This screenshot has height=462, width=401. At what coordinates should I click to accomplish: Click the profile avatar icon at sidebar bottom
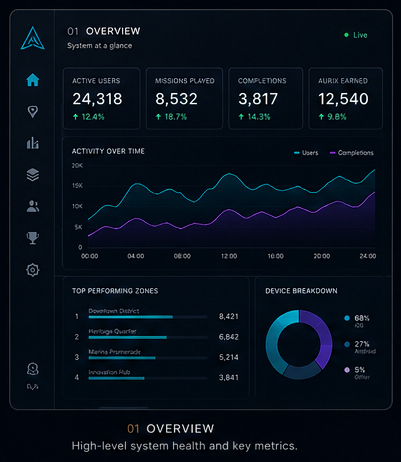(x=33, y=369)
